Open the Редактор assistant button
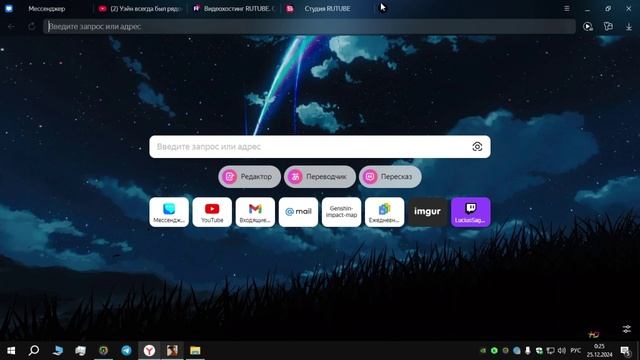This screenshot has width=640, height=360. (x=249, y=177)
